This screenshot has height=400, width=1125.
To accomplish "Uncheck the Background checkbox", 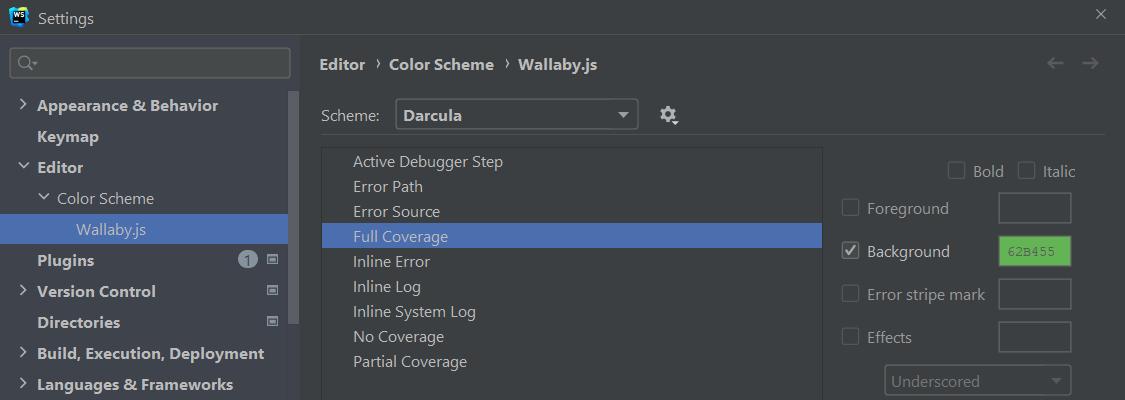I will (x=851, y=251).
